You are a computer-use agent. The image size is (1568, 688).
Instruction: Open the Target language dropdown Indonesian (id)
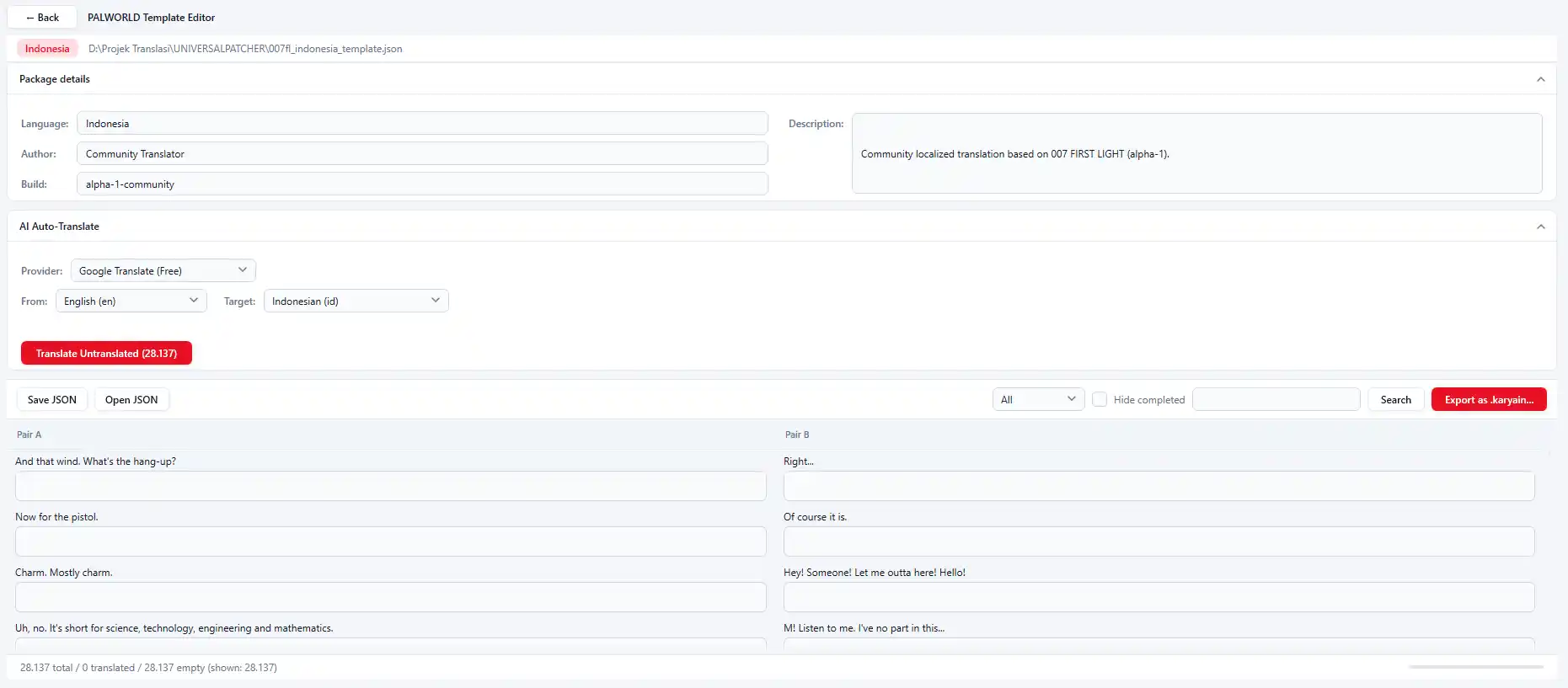pyautogui.click(x=356, y=301)
